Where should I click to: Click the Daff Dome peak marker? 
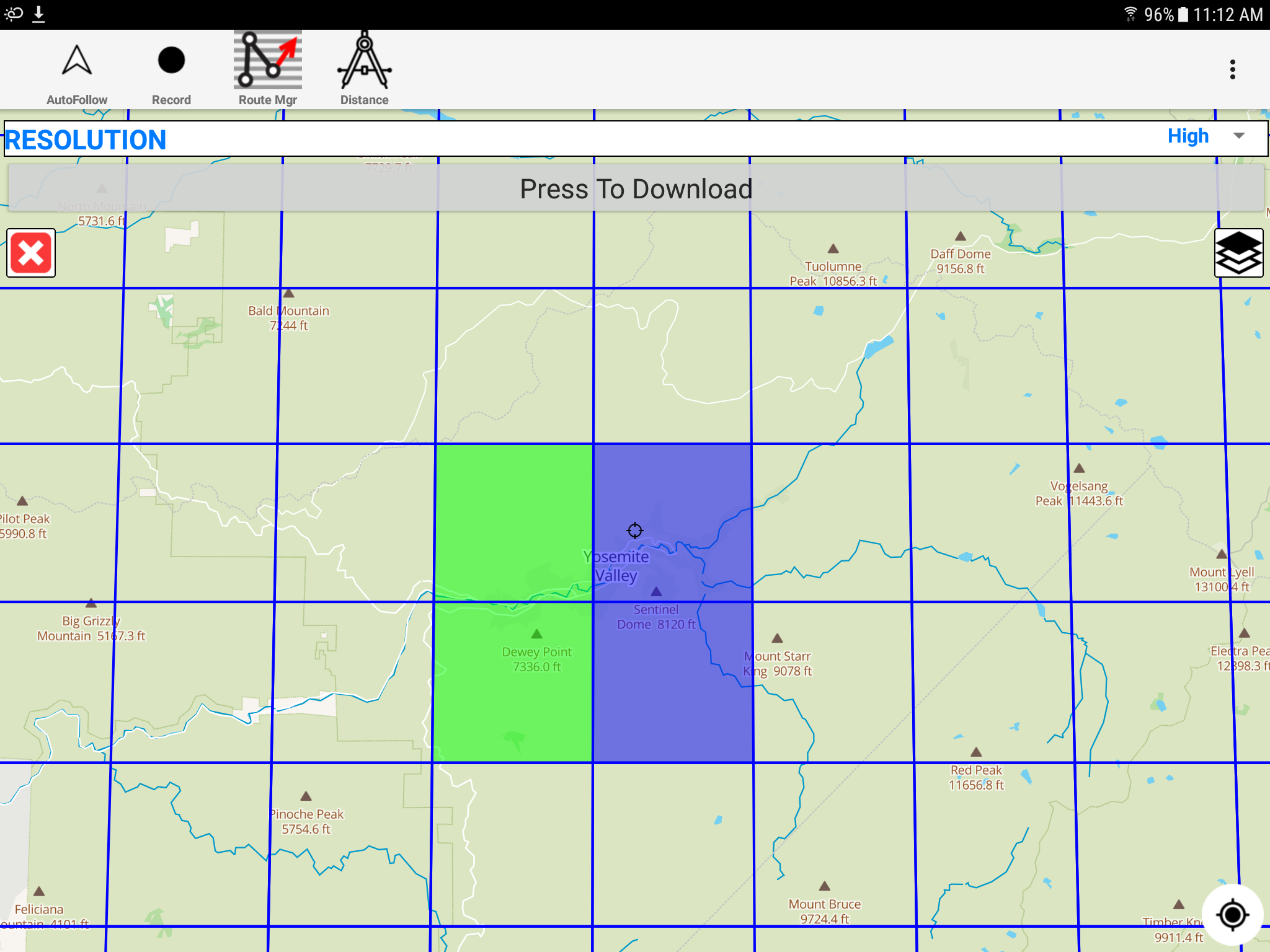[x=961, y=236]
